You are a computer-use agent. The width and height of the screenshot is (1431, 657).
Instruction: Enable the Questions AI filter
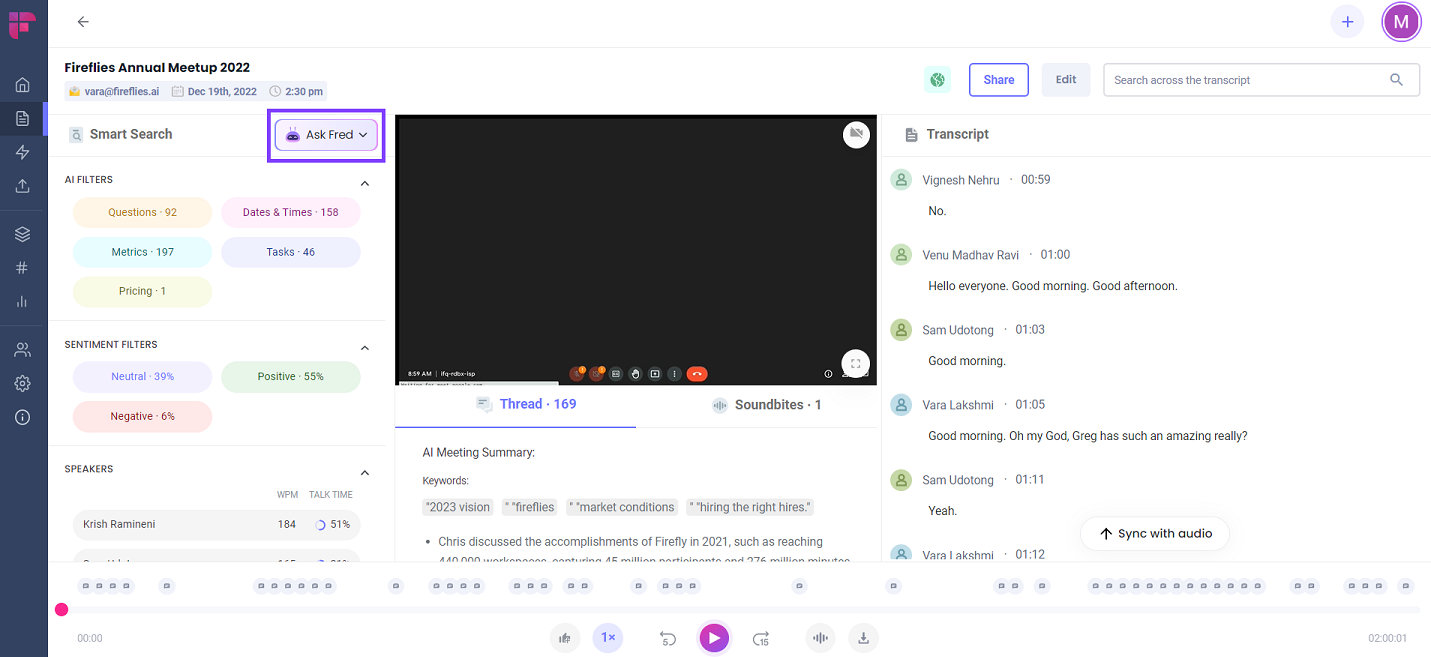pos(142,212)
